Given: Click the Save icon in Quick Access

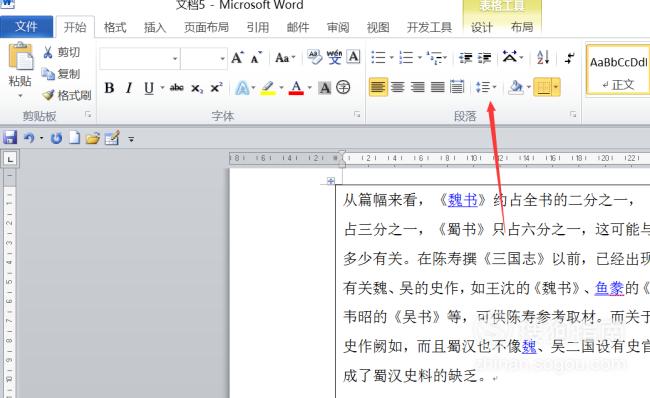Looking at the screenshot, I should click(10, 138).
